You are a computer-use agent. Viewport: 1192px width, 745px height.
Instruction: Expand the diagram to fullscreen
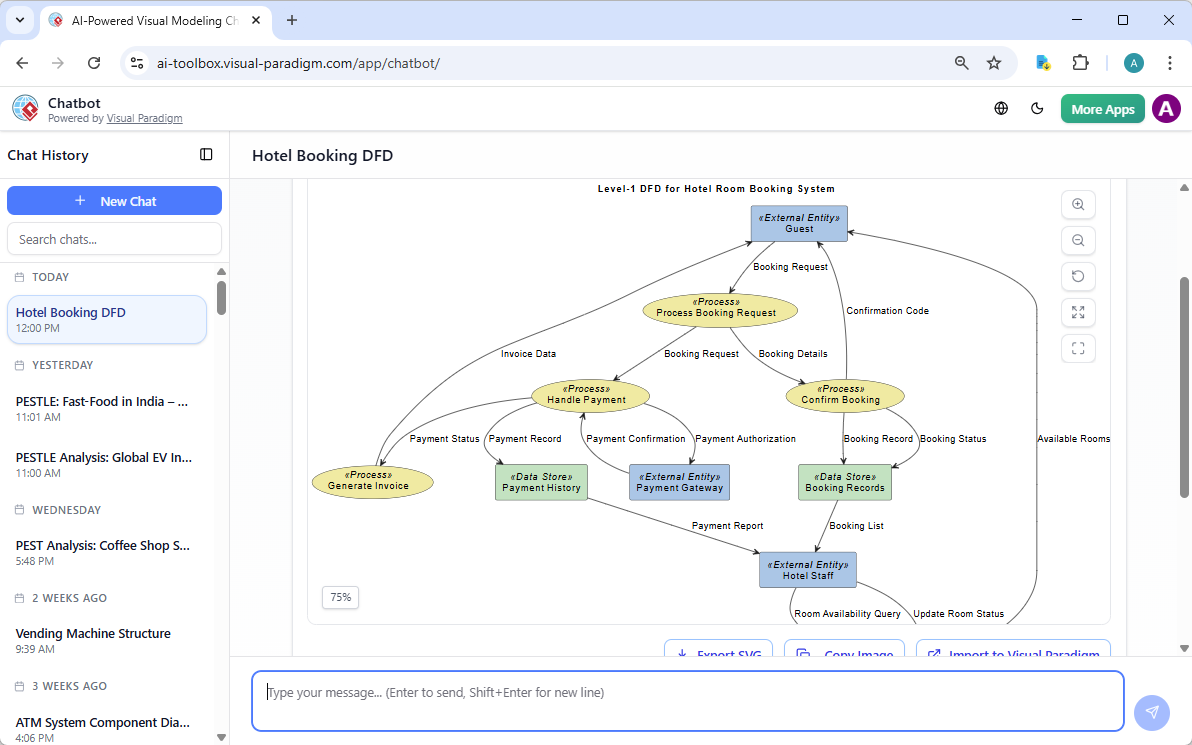(1078, 312)
